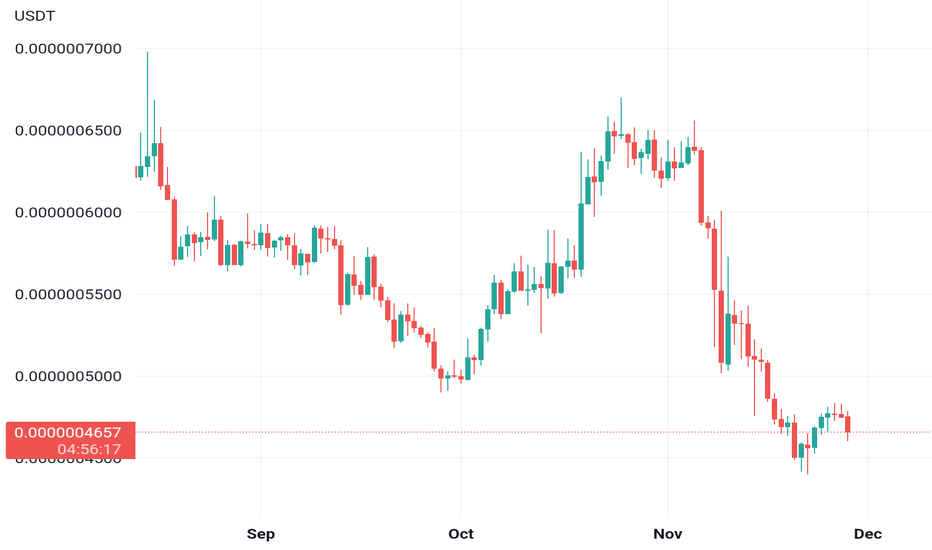
Task: Click the last red candle on the chart
Action: [848, 424]
